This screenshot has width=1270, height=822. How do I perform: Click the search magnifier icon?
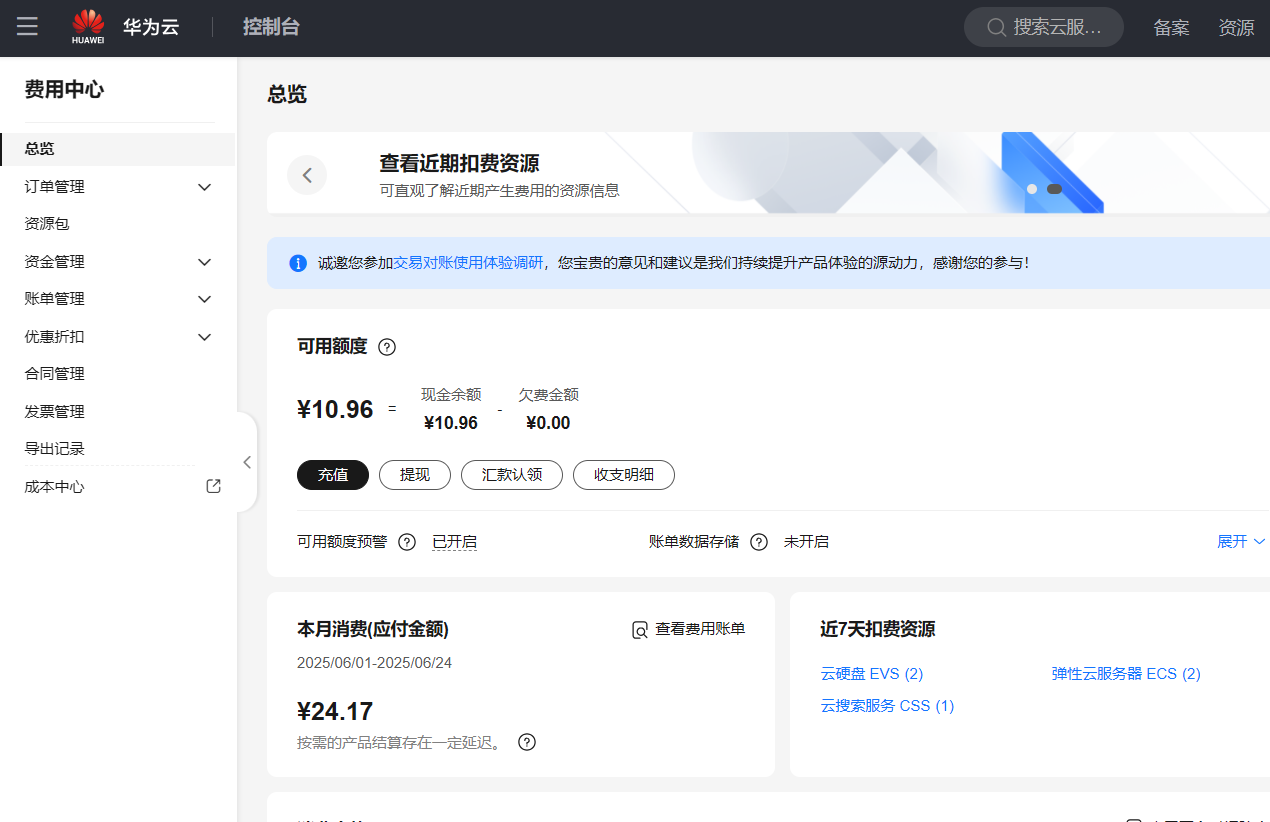(x=995, y=28)
